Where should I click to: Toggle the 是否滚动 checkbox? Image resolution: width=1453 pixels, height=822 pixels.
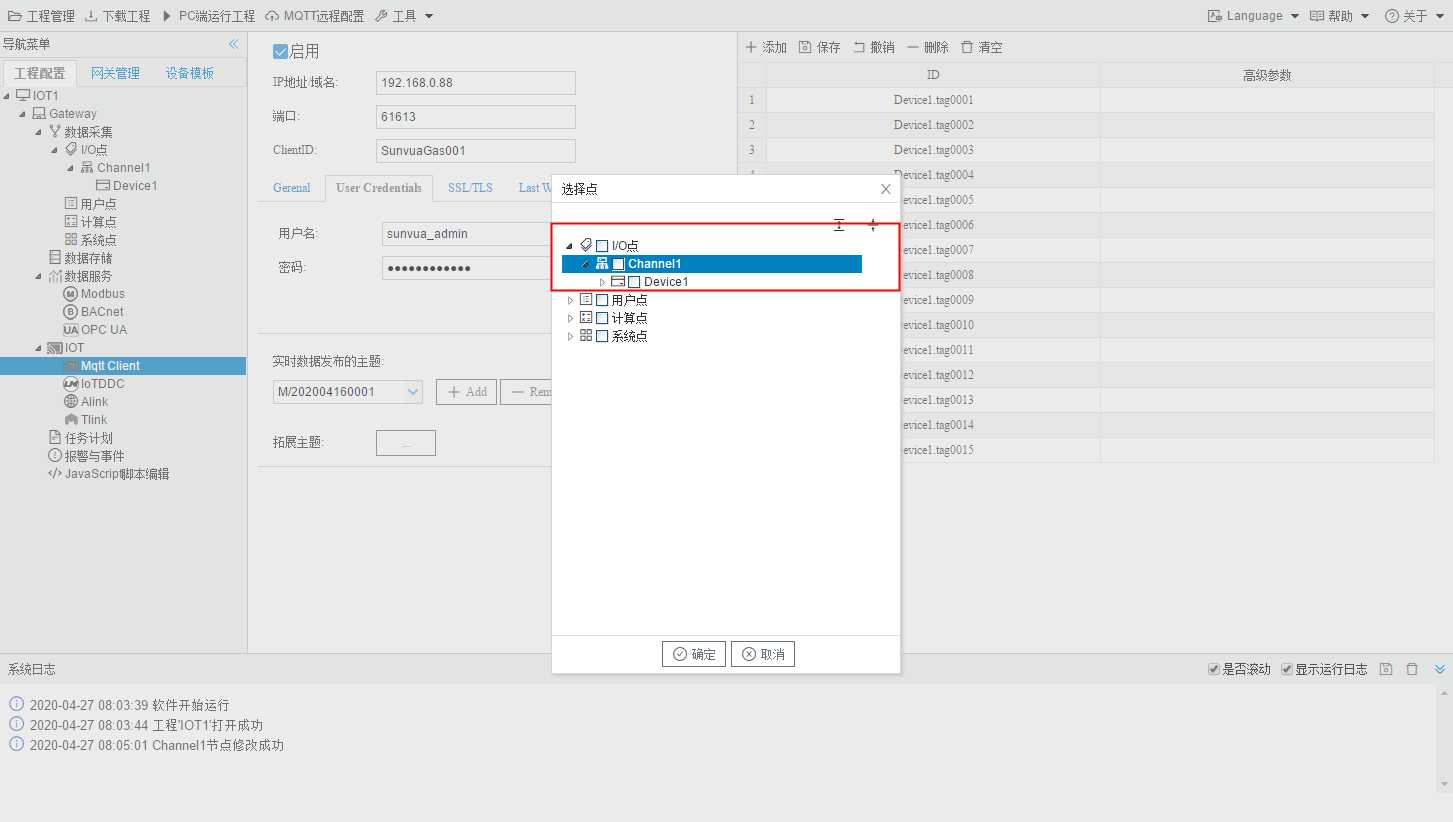pyautogui.click(x=1214, y=669)
